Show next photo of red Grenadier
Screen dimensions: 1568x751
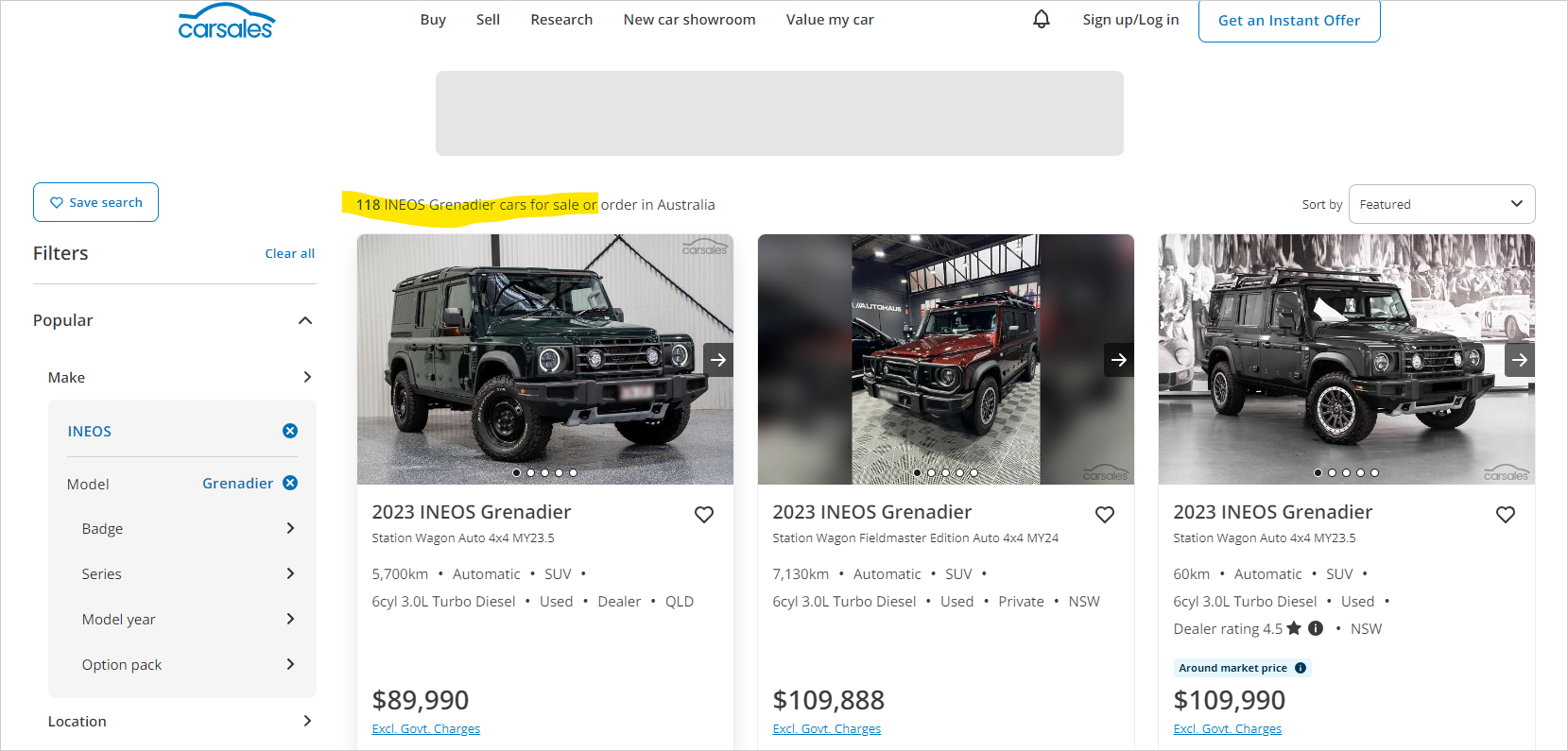1119,360
